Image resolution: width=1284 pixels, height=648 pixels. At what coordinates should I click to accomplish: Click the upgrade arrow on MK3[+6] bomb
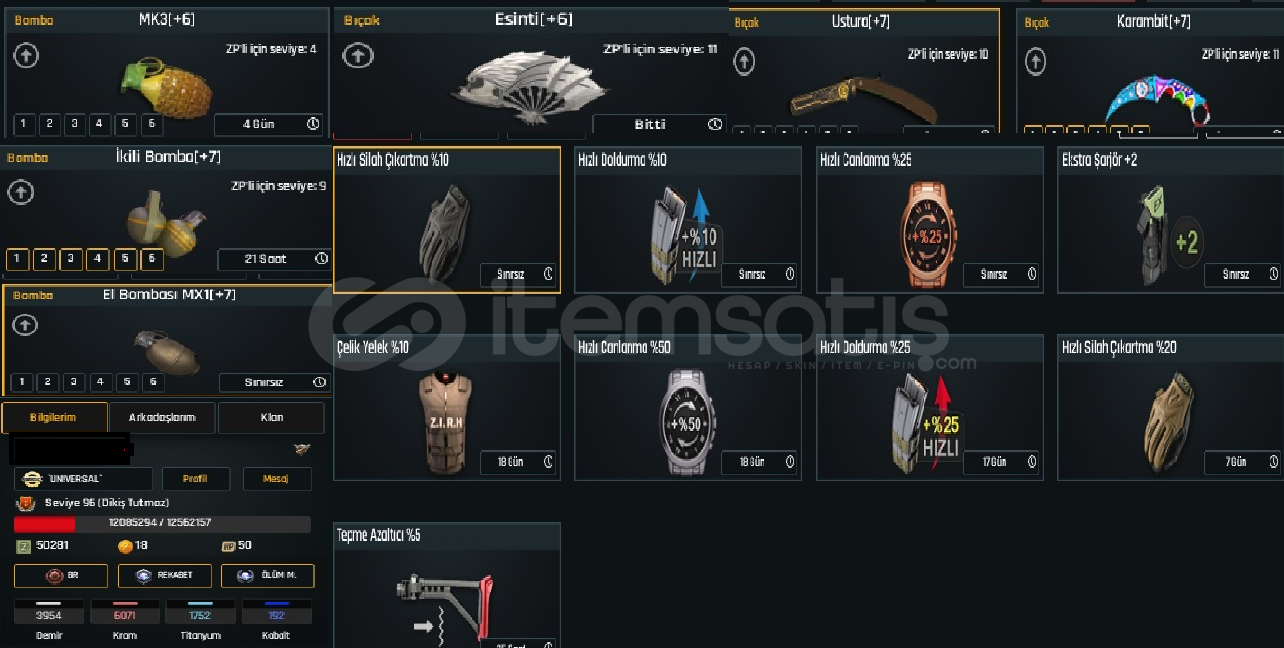26,55
